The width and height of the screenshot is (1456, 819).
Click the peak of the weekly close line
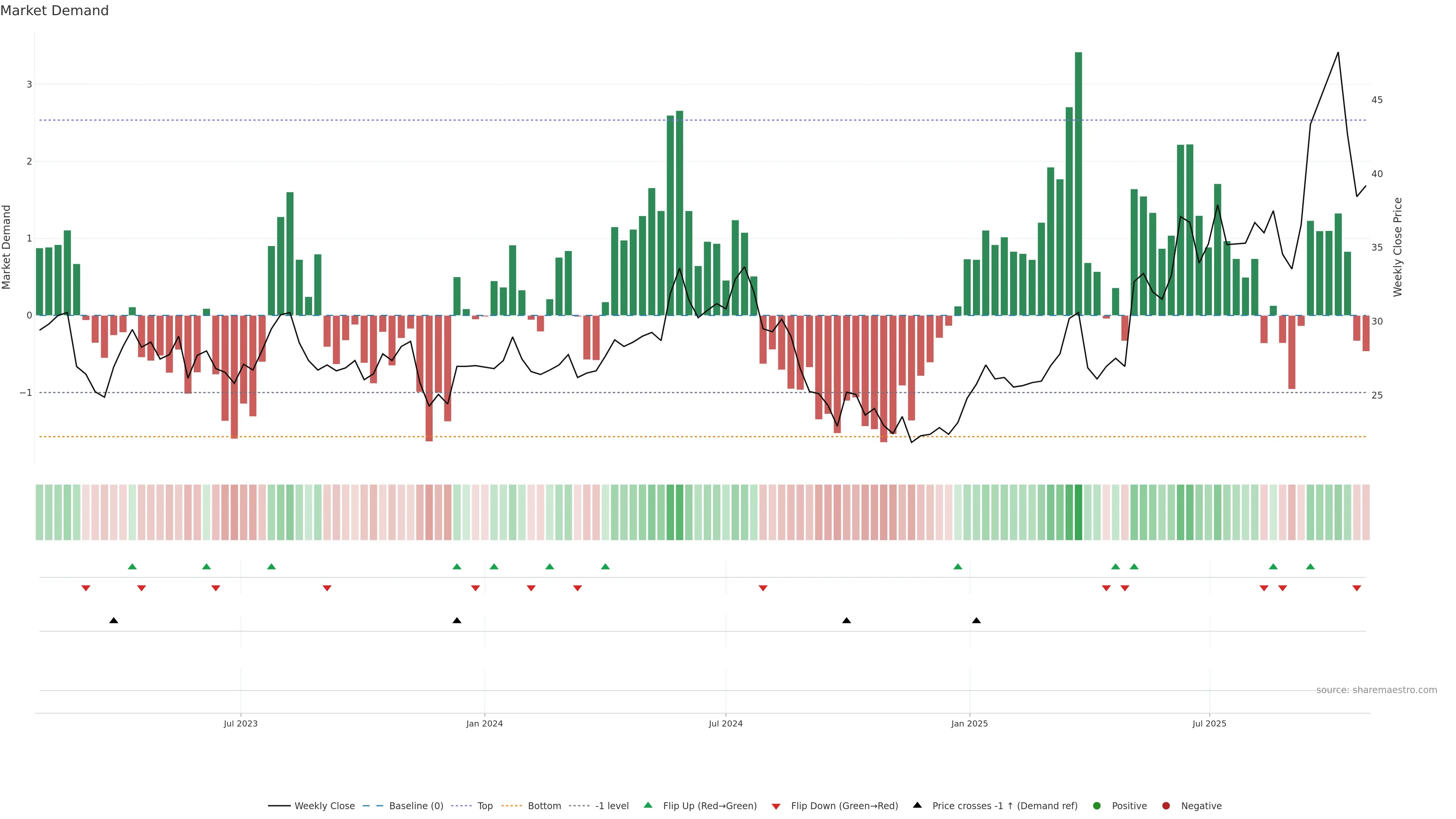(1338, 53)
